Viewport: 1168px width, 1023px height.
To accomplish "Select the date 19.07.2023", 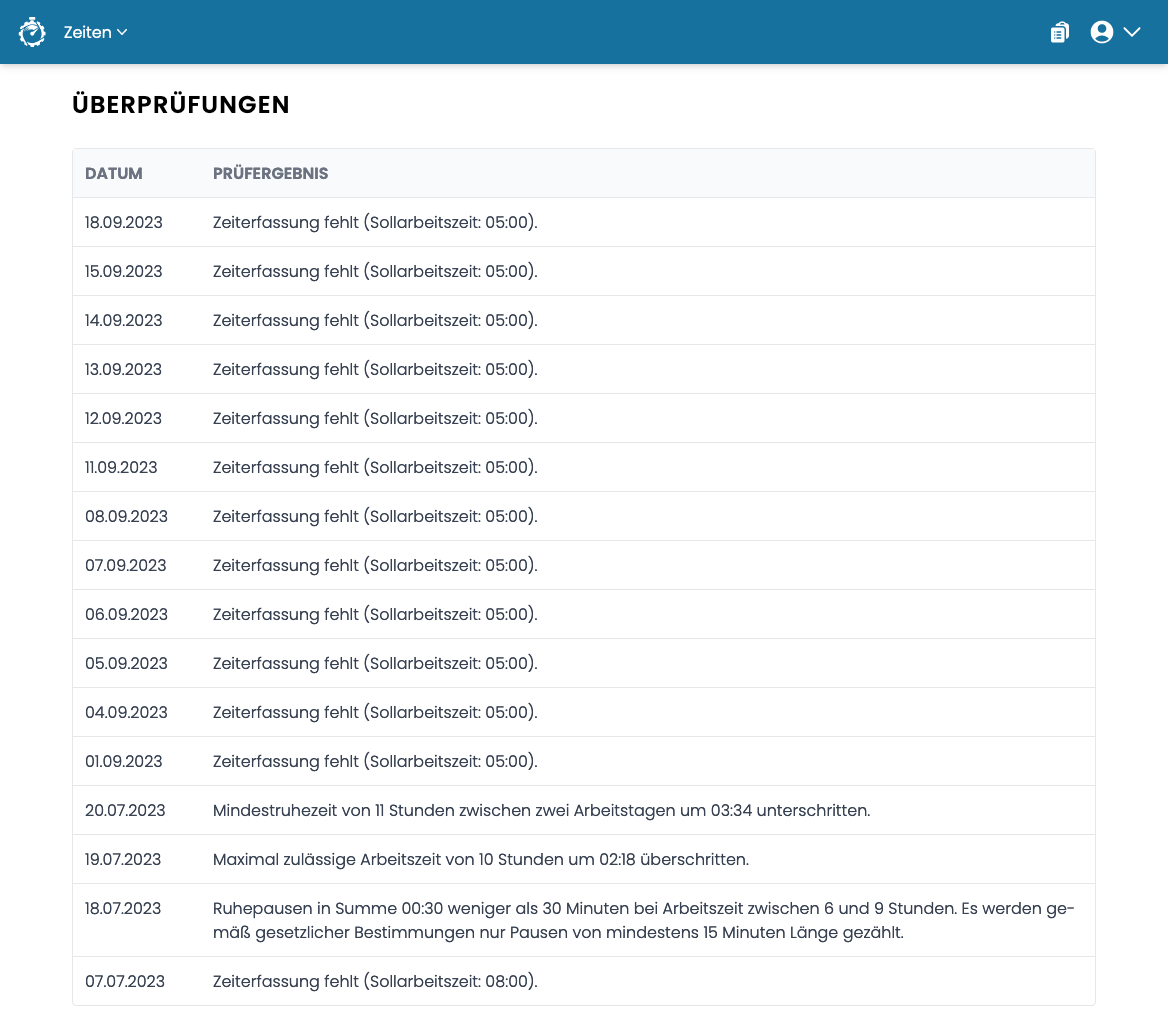I will point(123,860).
